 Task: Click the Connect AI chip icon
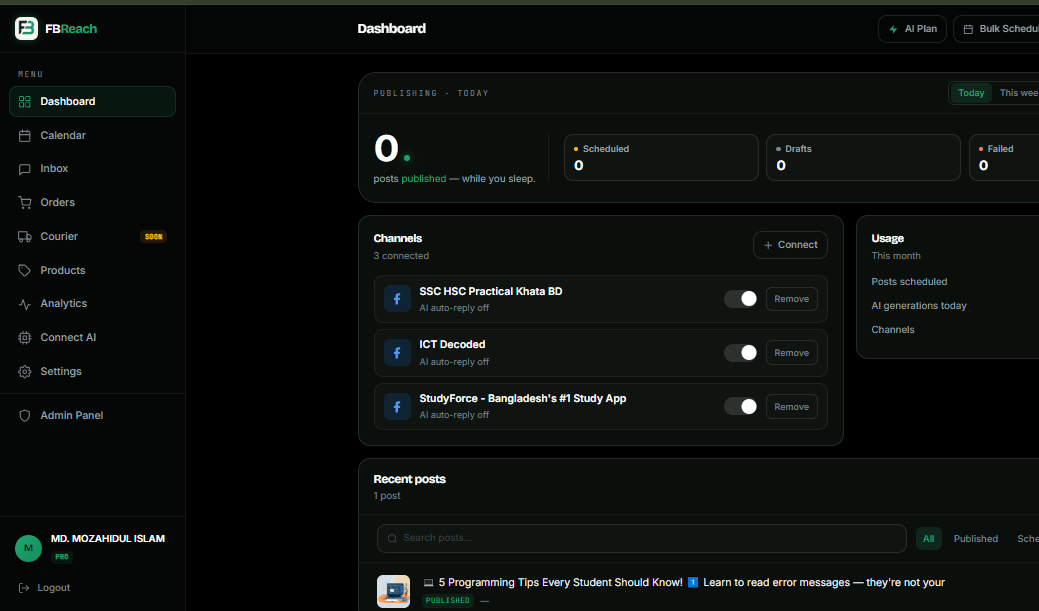25,338
